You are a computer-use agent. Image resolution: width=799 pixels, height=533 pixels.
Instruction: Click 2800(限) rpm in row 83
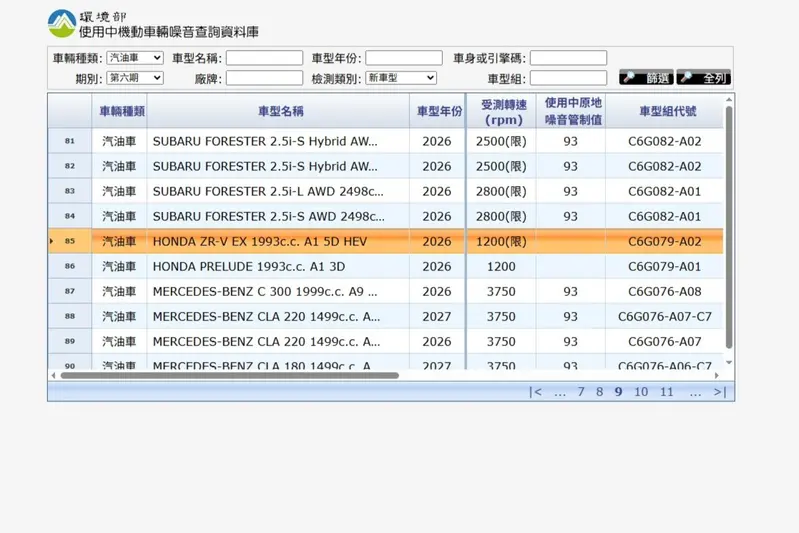tap(501, 191)
